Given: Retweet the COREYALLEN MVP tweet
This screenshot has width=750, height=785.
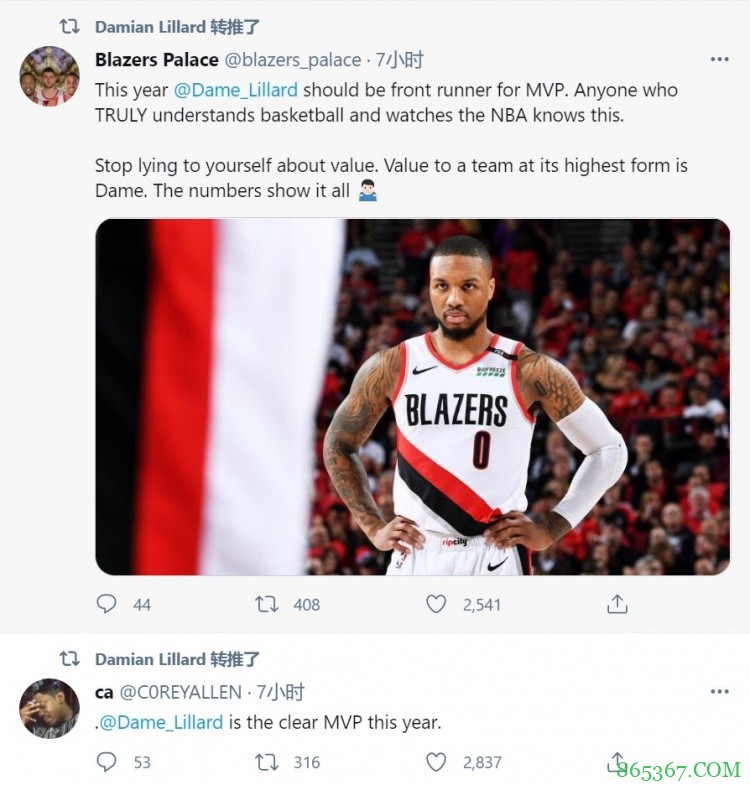Looking at the screenshot, I should (266, 762).
